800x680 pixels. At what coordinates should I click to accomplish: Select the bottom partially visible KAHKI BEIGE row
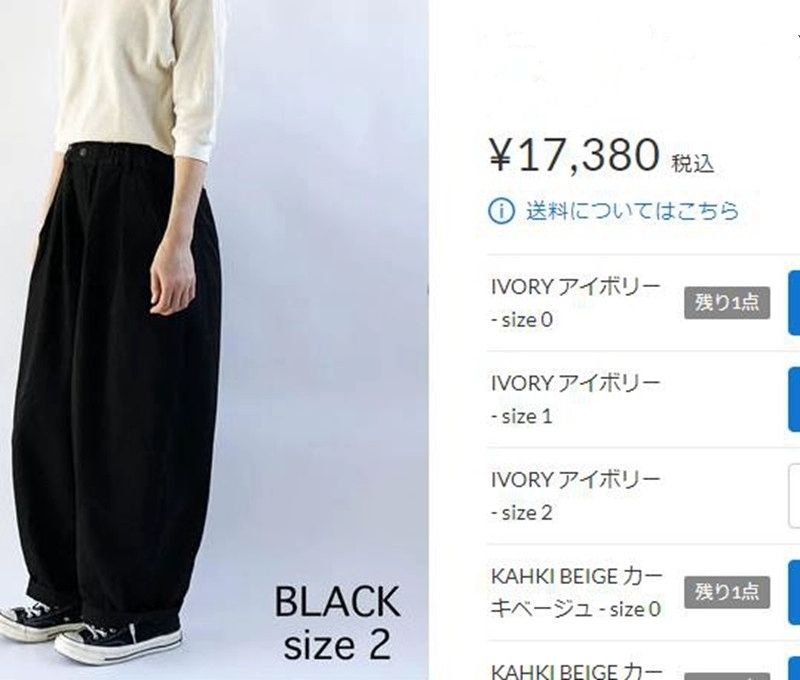tap(643, 661)
